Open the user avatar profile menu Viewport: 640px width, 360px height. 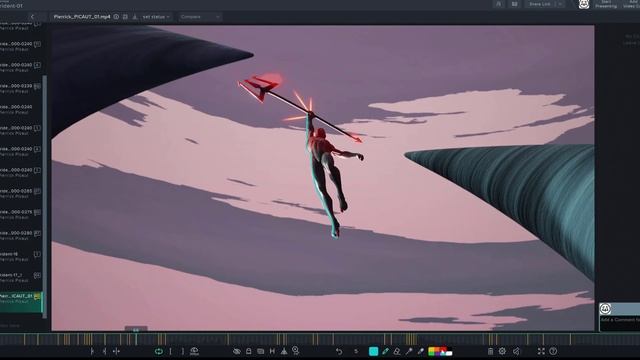coord(584,4)
